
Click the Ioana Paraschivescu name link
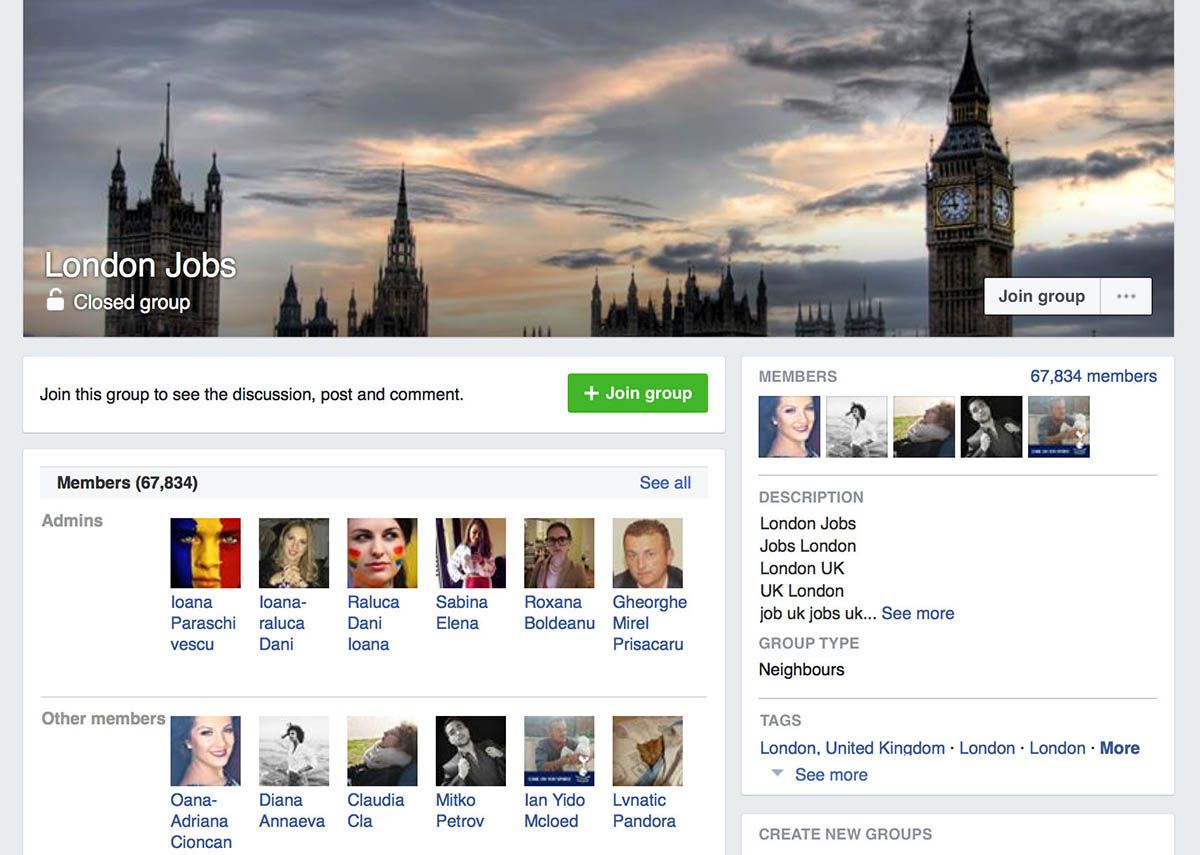204,623
